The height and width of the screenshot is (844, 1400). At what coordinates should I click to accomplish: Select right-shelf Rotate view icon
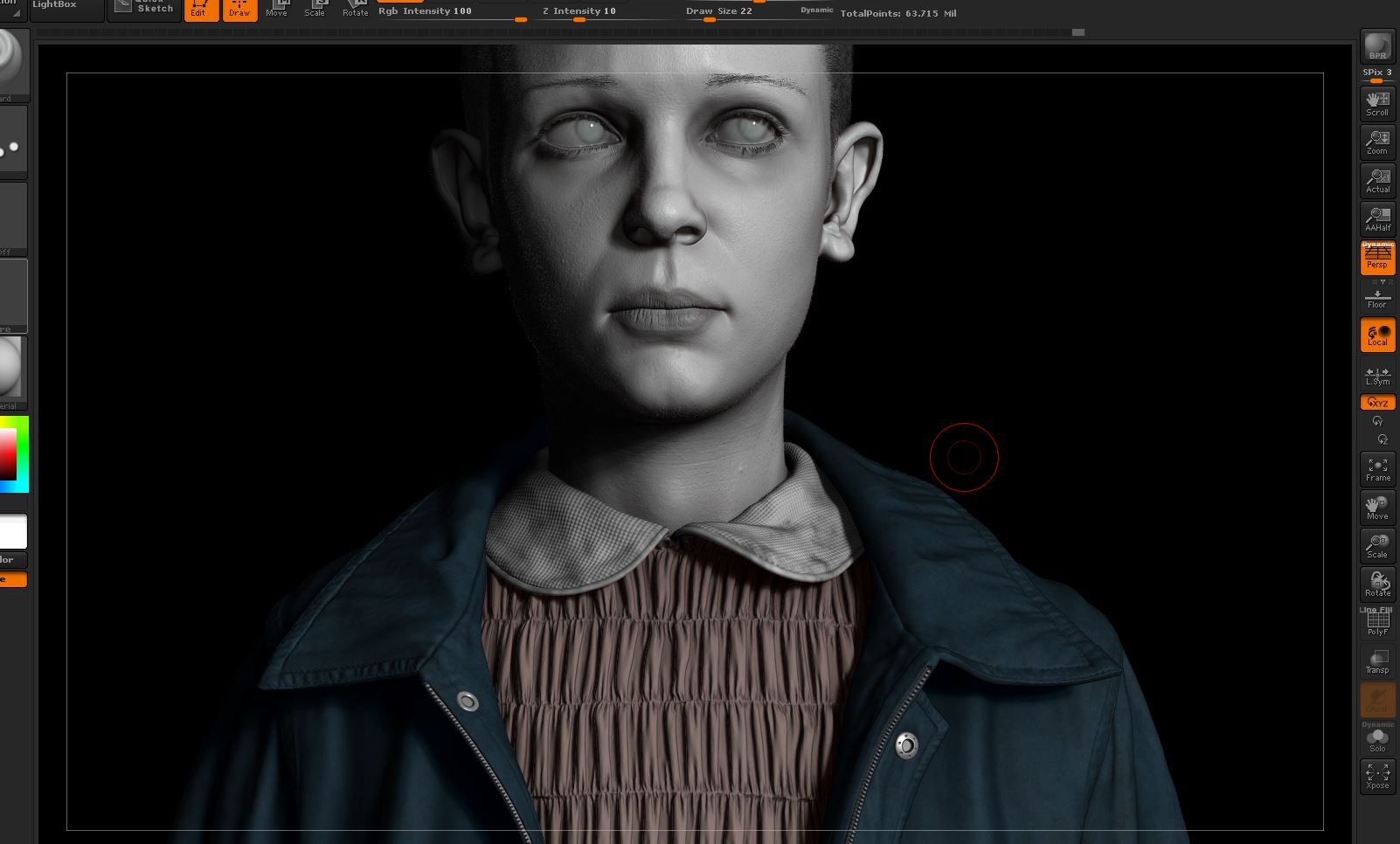click(x=1377, y=584)
